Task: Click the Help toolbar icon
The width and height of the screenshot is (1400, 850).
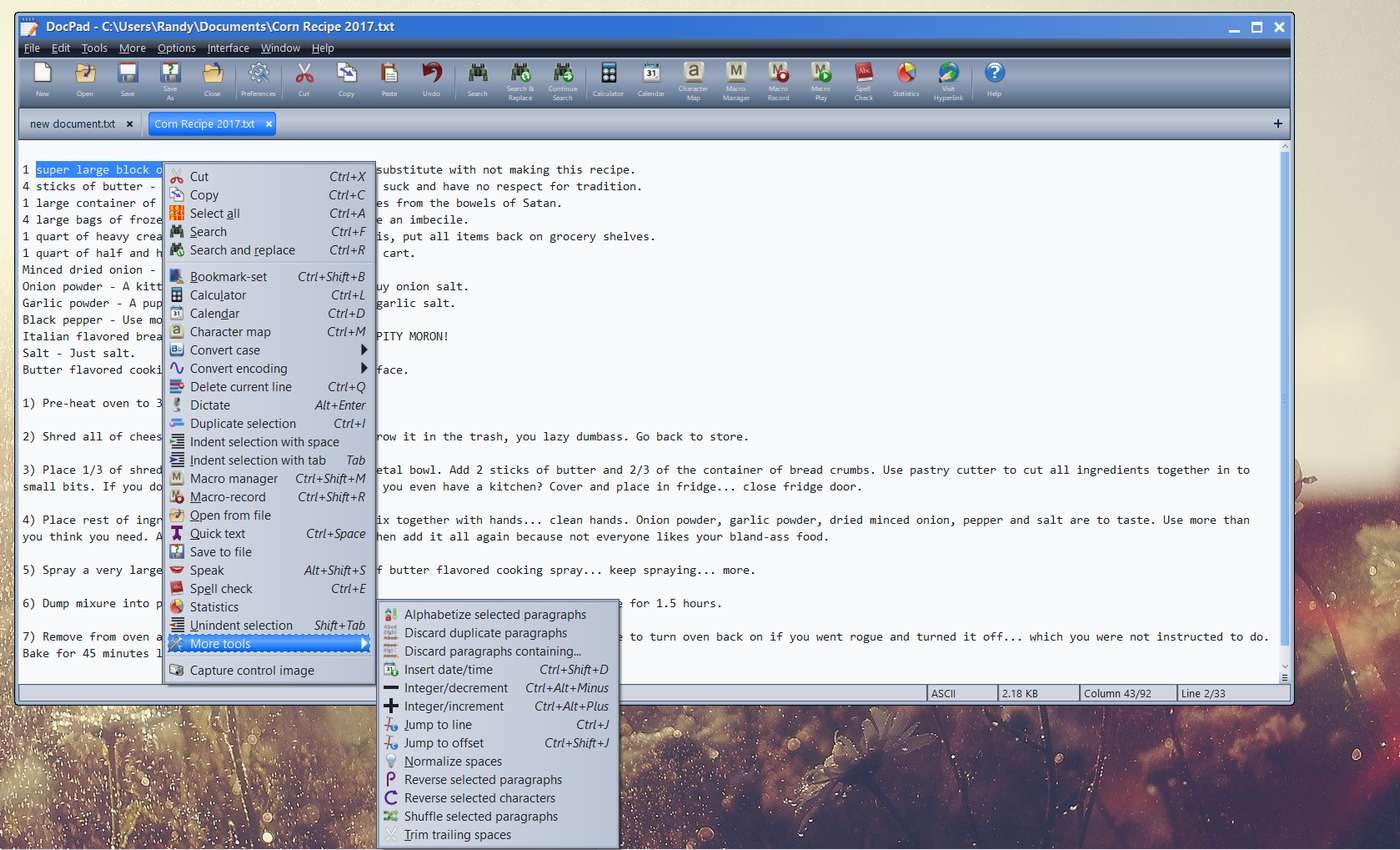Action: (994, 79)
